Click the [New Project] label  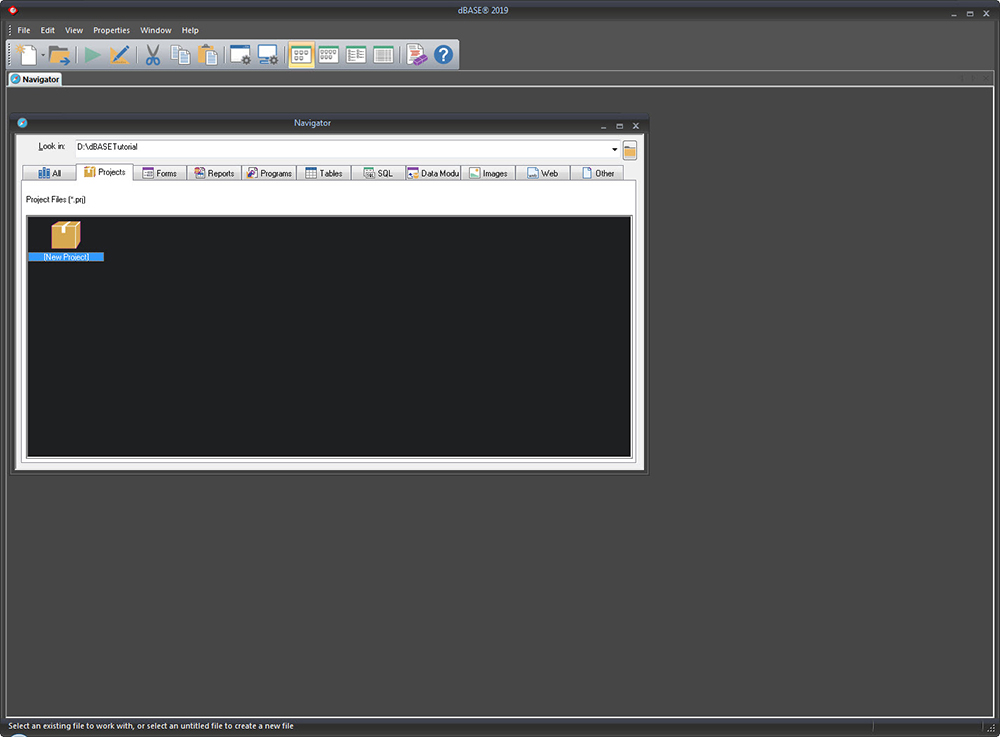[66, 257]
